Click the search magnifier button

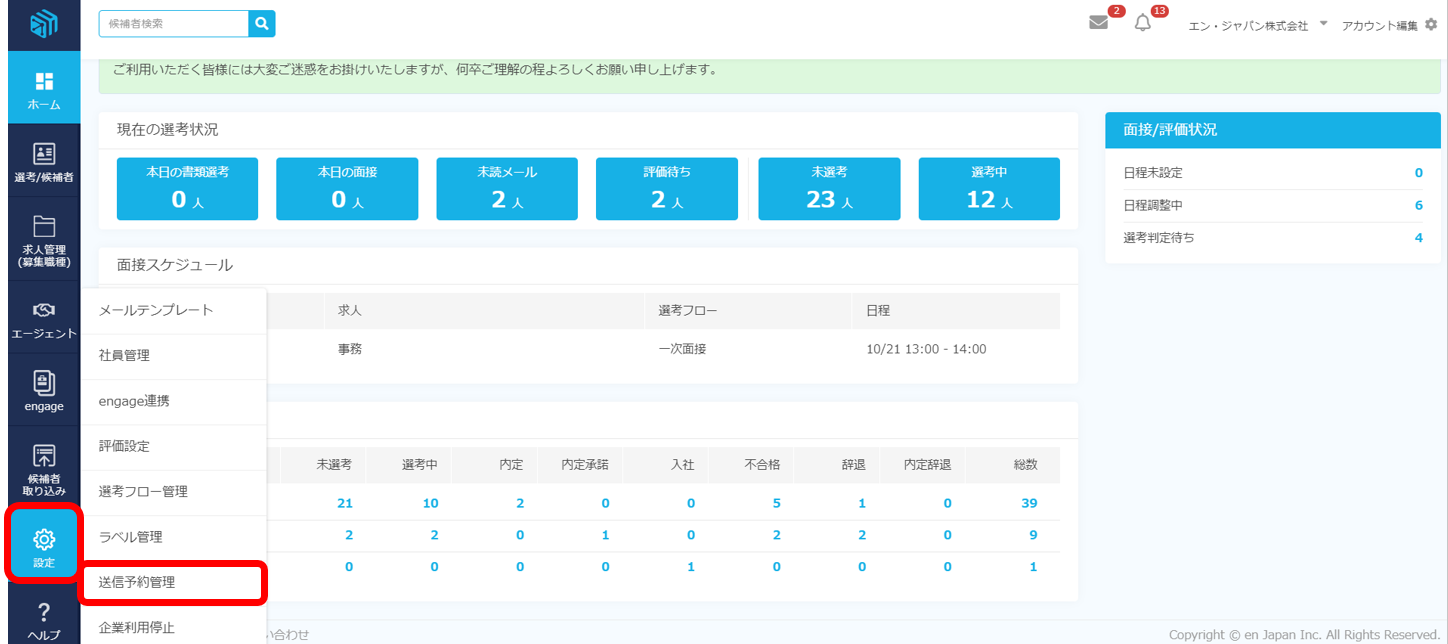coord(262,23)
